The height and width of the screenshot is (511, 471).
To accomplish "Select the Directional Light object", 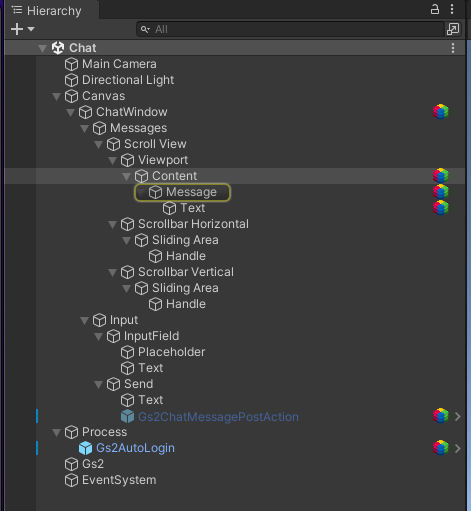I will coord(128,80).
